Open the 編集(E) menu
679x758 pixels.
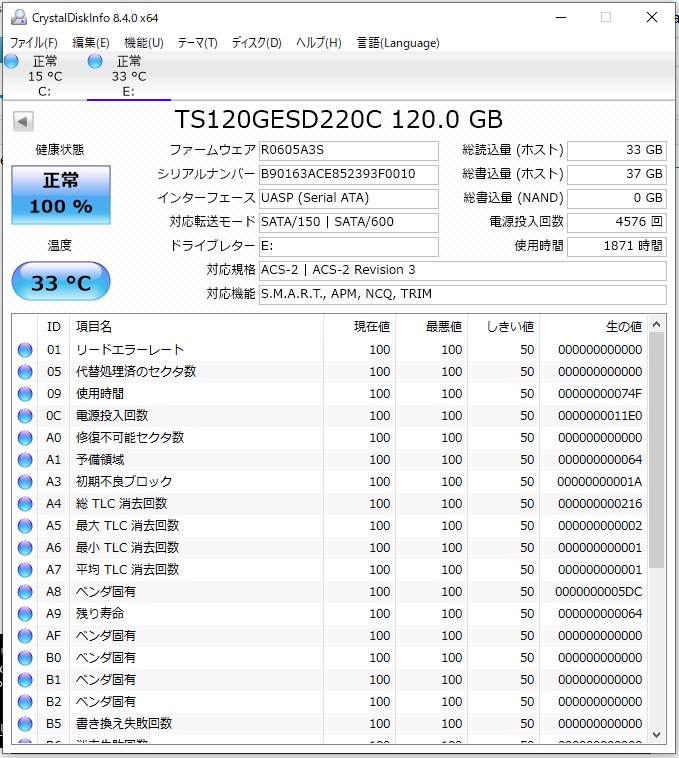coord(91,43)
